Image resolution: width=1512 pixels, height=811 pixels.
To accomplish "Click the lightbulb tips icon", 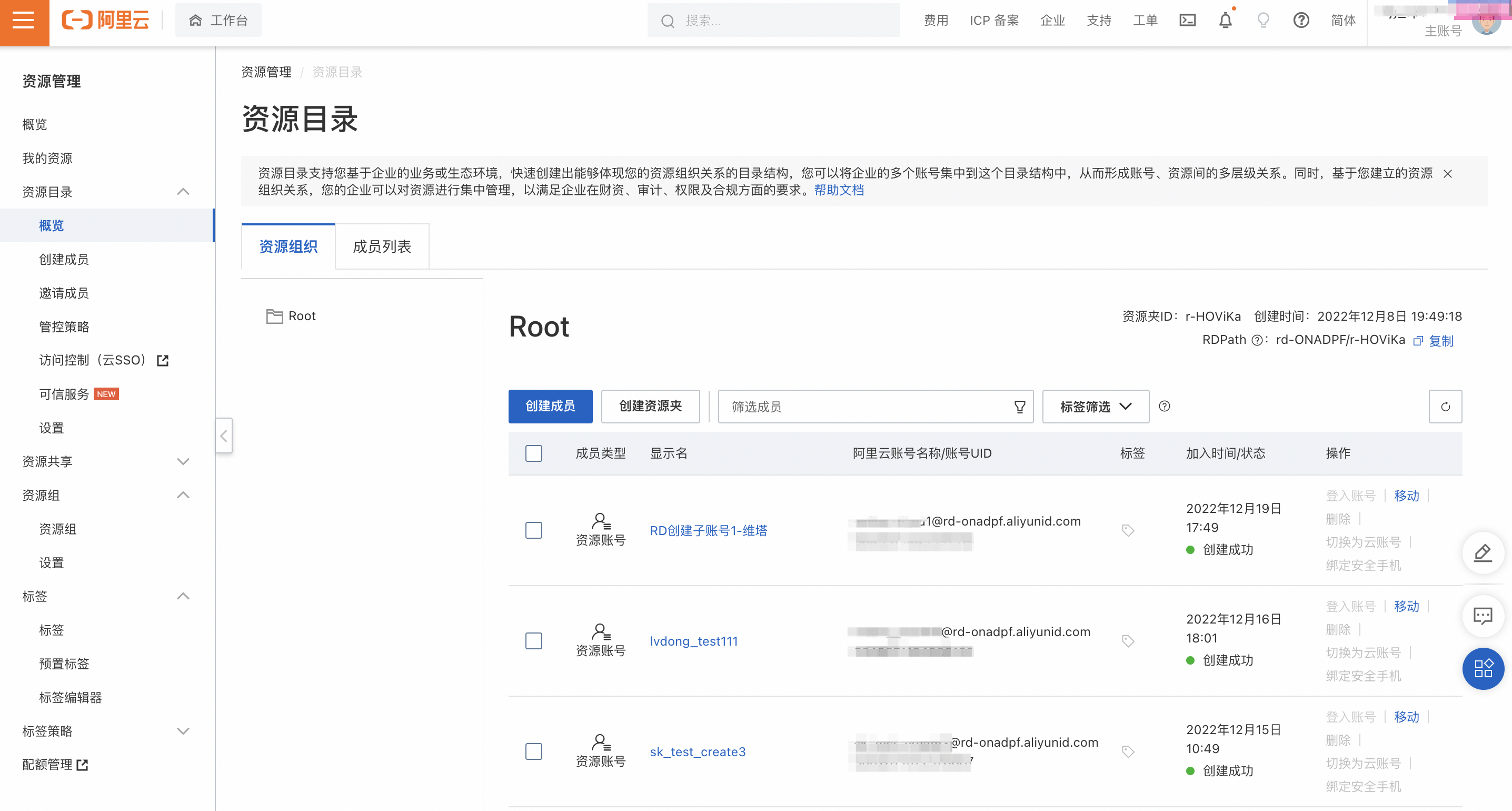I will 1263,21.
